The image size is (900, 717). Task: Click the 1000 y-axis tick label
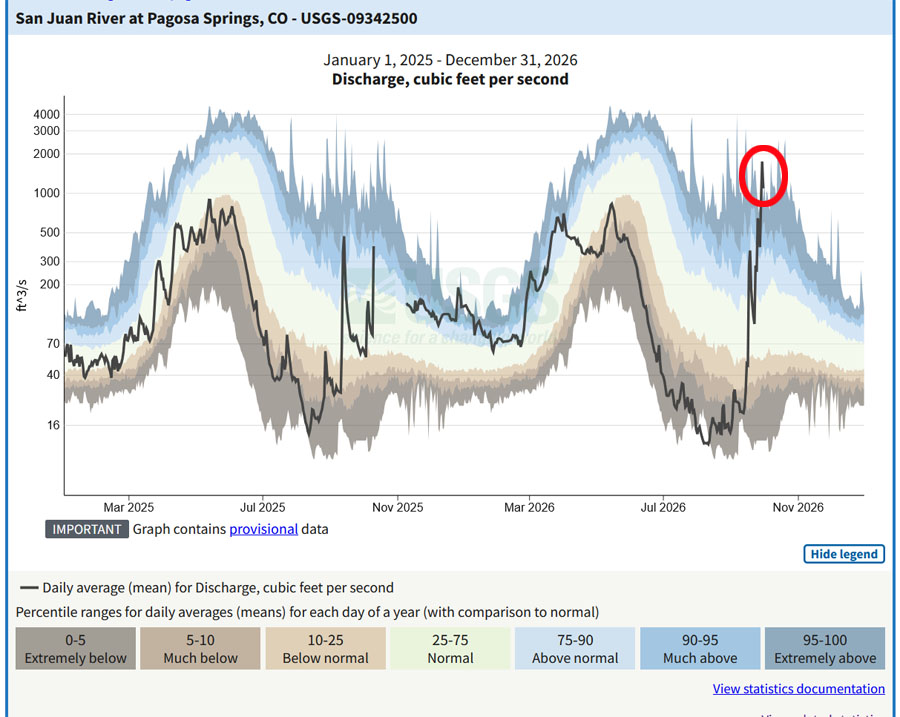[46, 193]
